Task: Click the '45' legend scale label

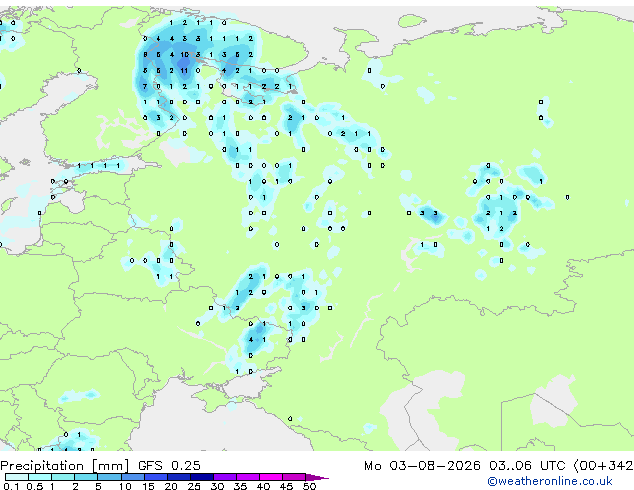Action: coord(287,486)
